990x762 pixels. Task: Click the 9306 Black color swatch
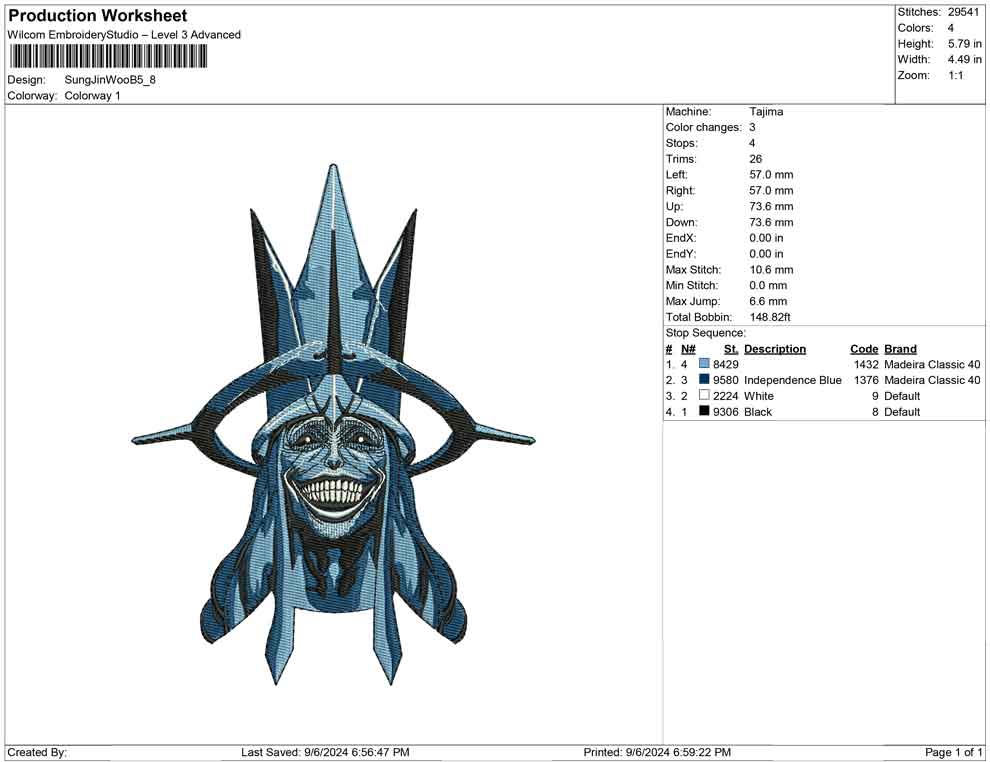pyautogui.click(x=704, y=411)
